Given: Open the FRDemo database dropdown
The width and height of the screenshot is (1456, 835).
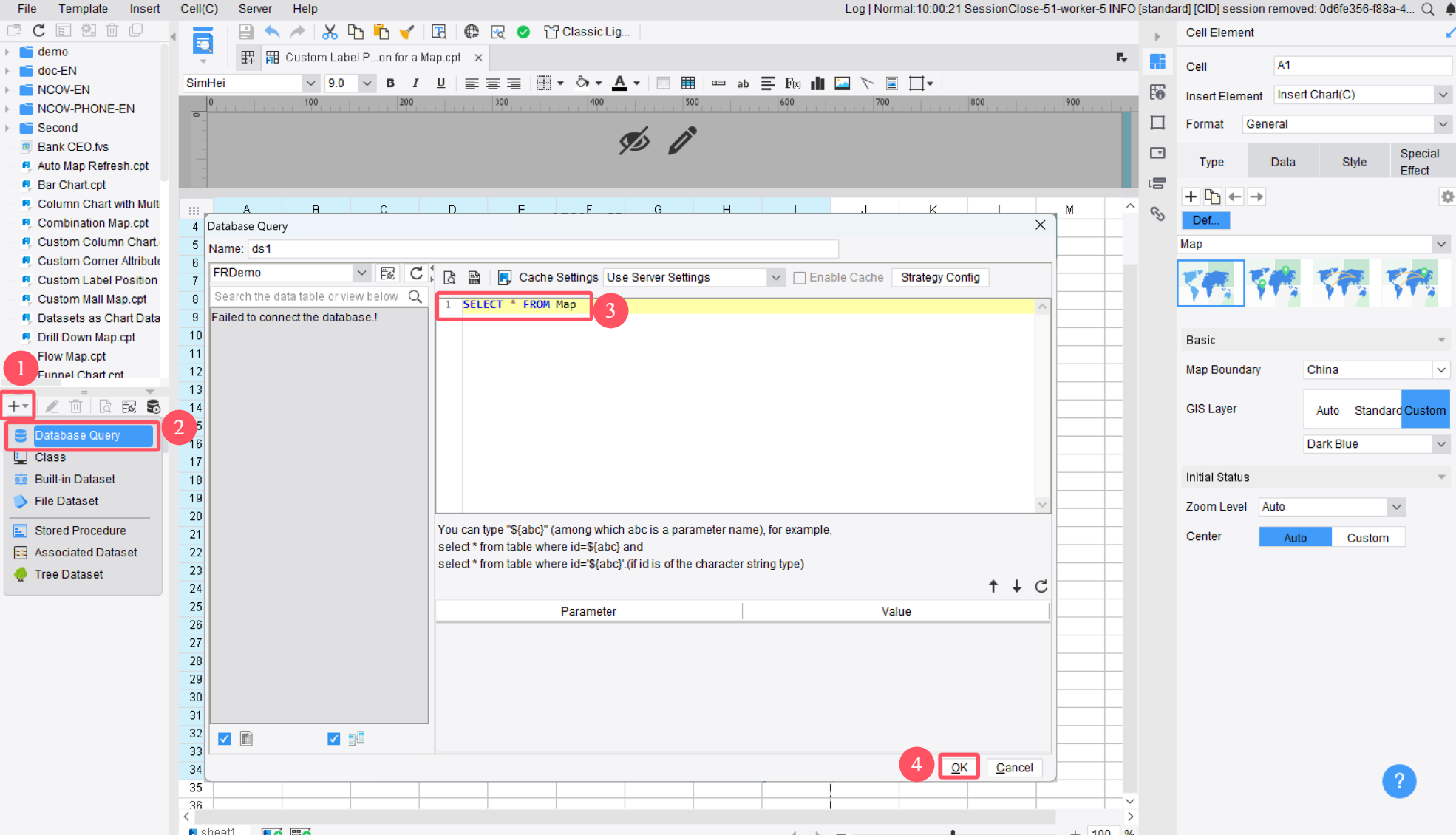Looking at the screenshot, I should (361, 273).
